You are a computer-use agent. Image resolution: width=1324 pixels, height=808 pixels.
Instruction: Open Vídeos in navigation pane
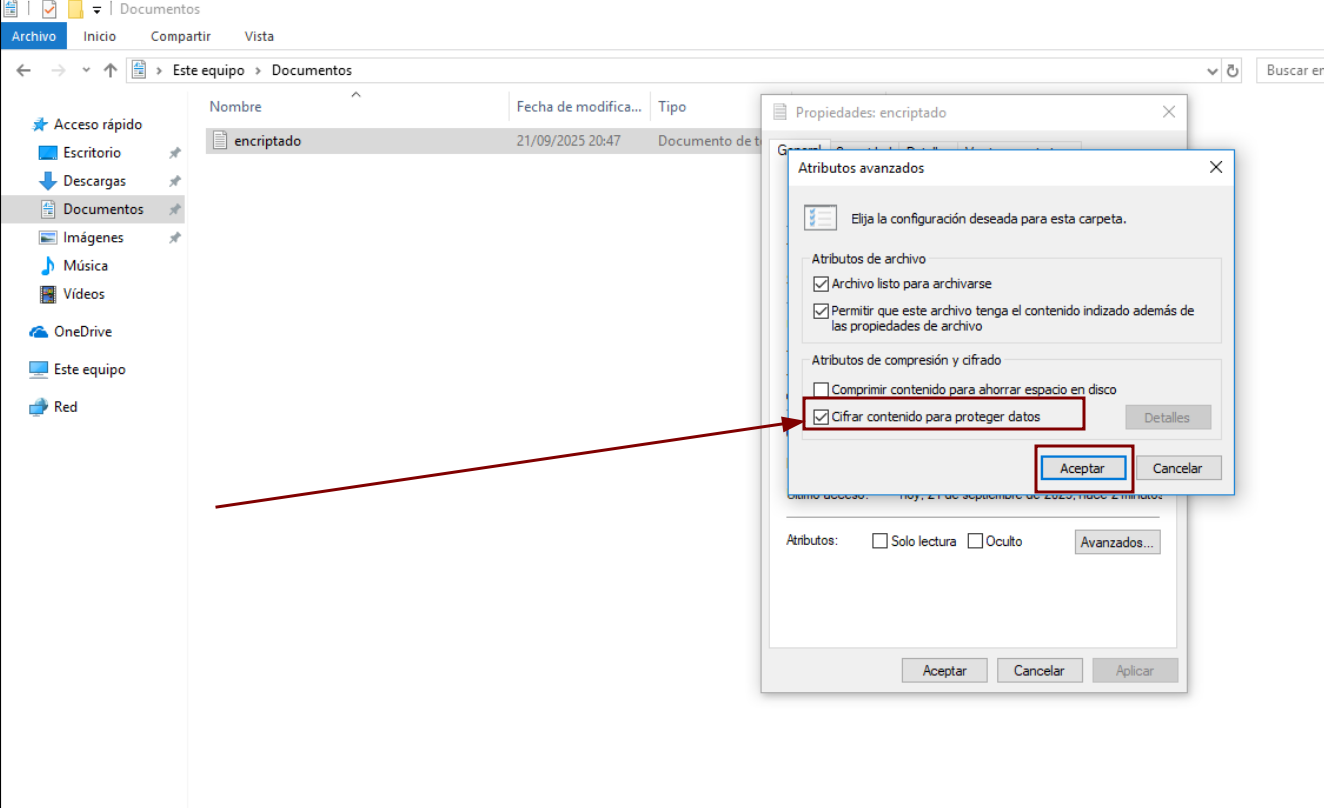coord(84,294)
